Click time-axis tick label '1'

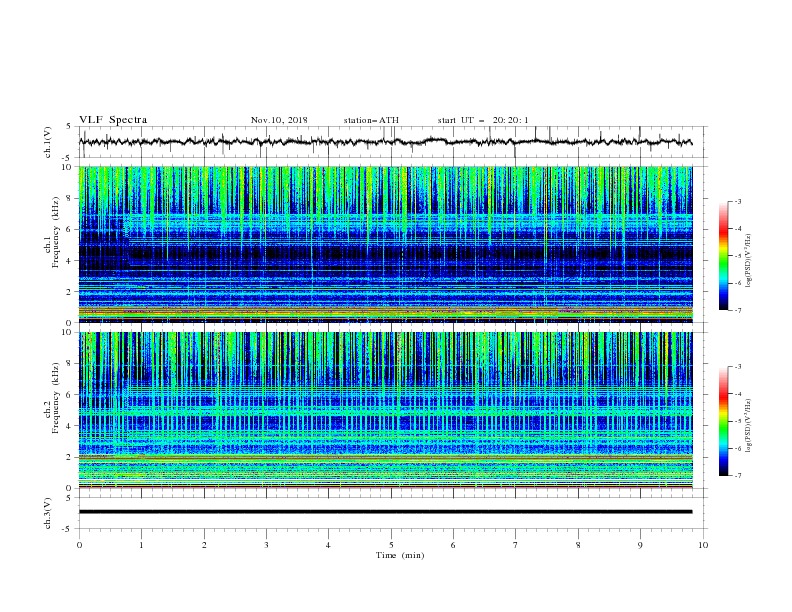(x=141, y=545)
